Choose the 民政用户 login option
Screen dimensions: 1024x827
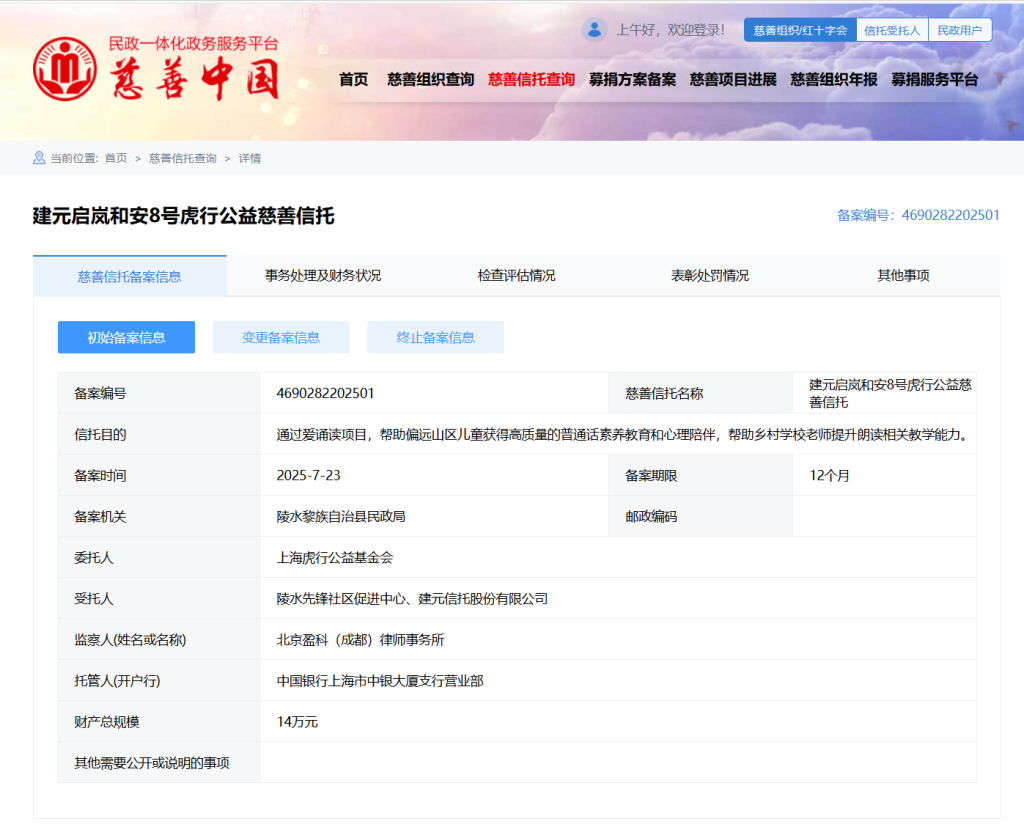pos(960,30)
